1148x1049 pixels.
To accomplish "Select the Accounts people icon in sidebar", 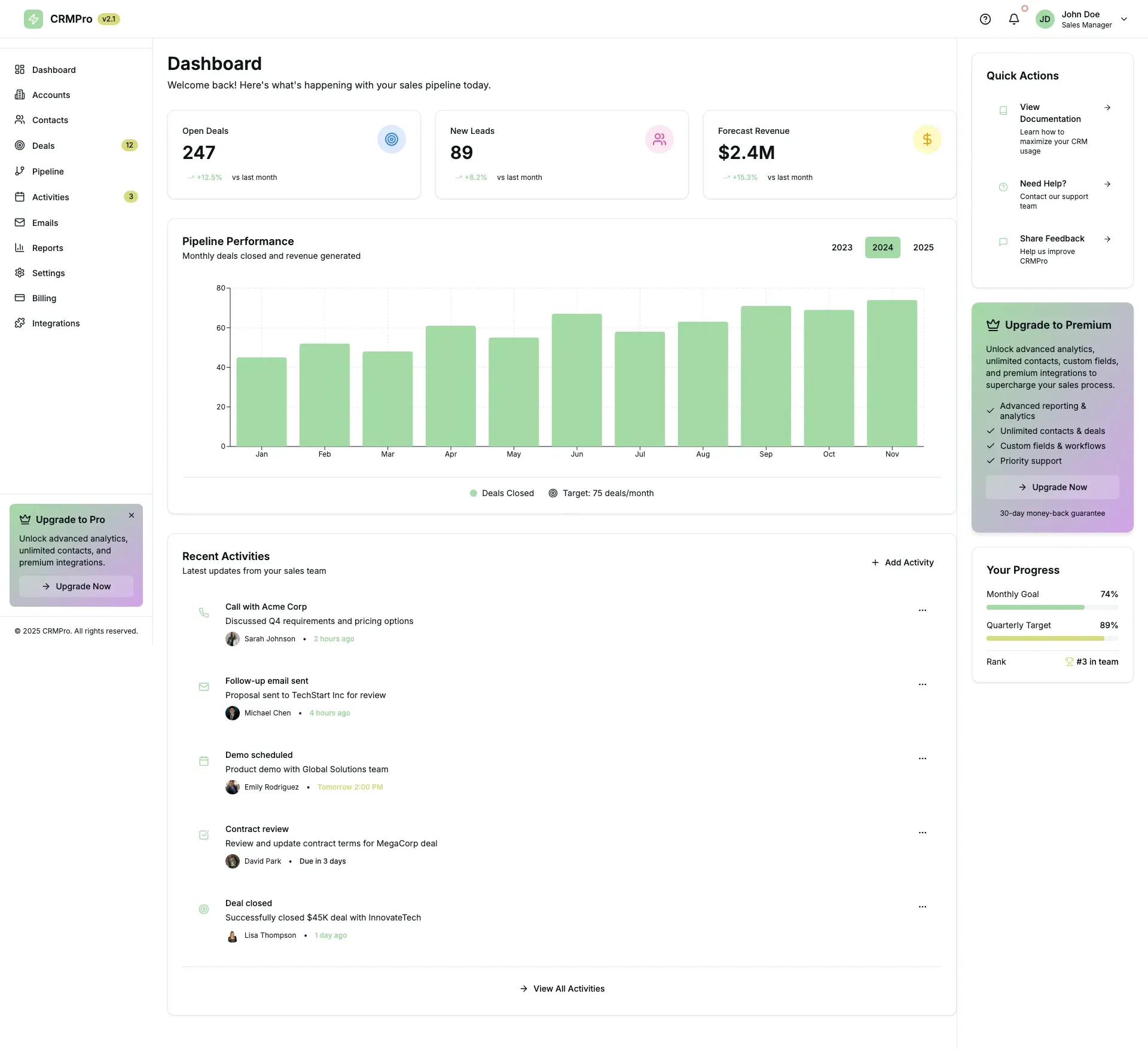I will tap(20, 94).
